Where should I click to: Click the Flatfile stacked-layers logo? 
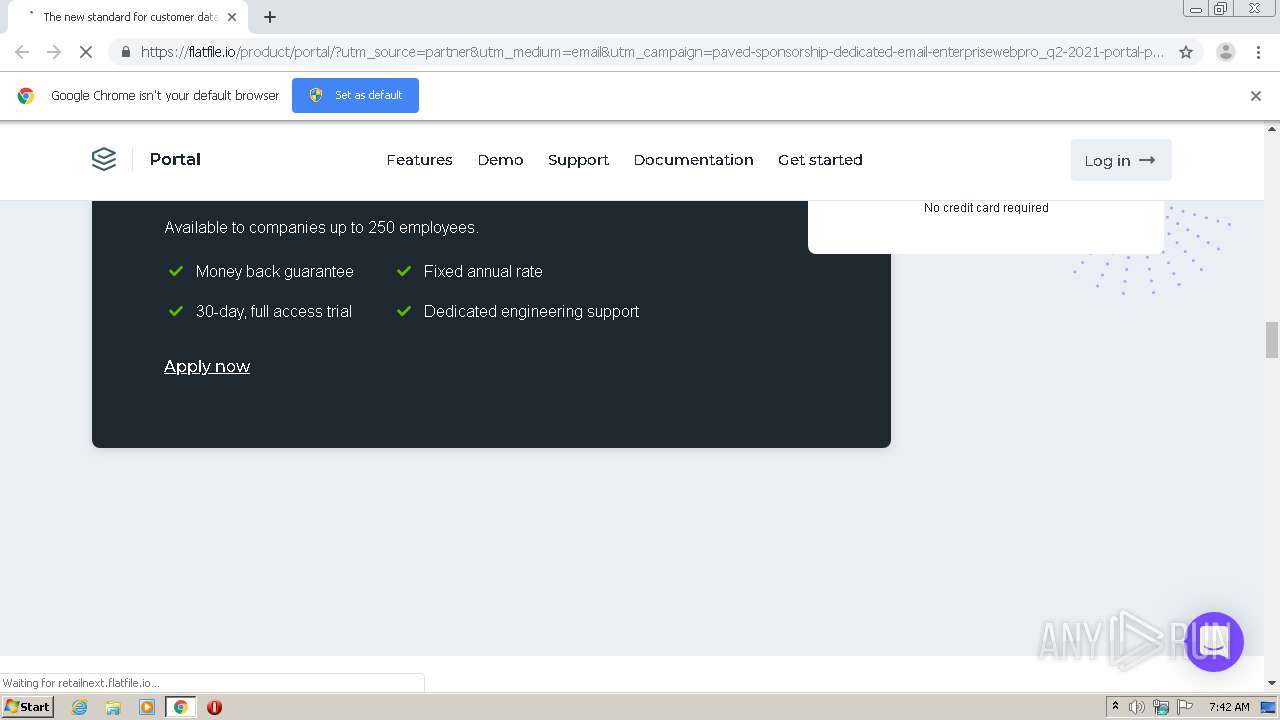pyautogui.click(x=104, y=159)
